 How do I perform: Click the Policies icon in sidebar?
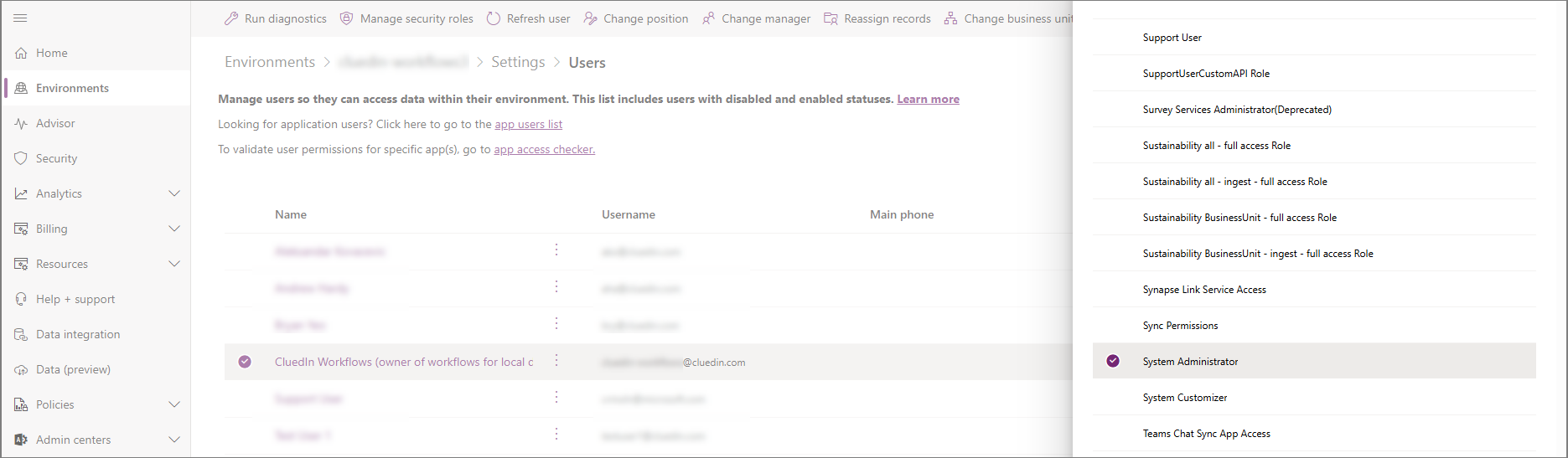coord(21,404)
